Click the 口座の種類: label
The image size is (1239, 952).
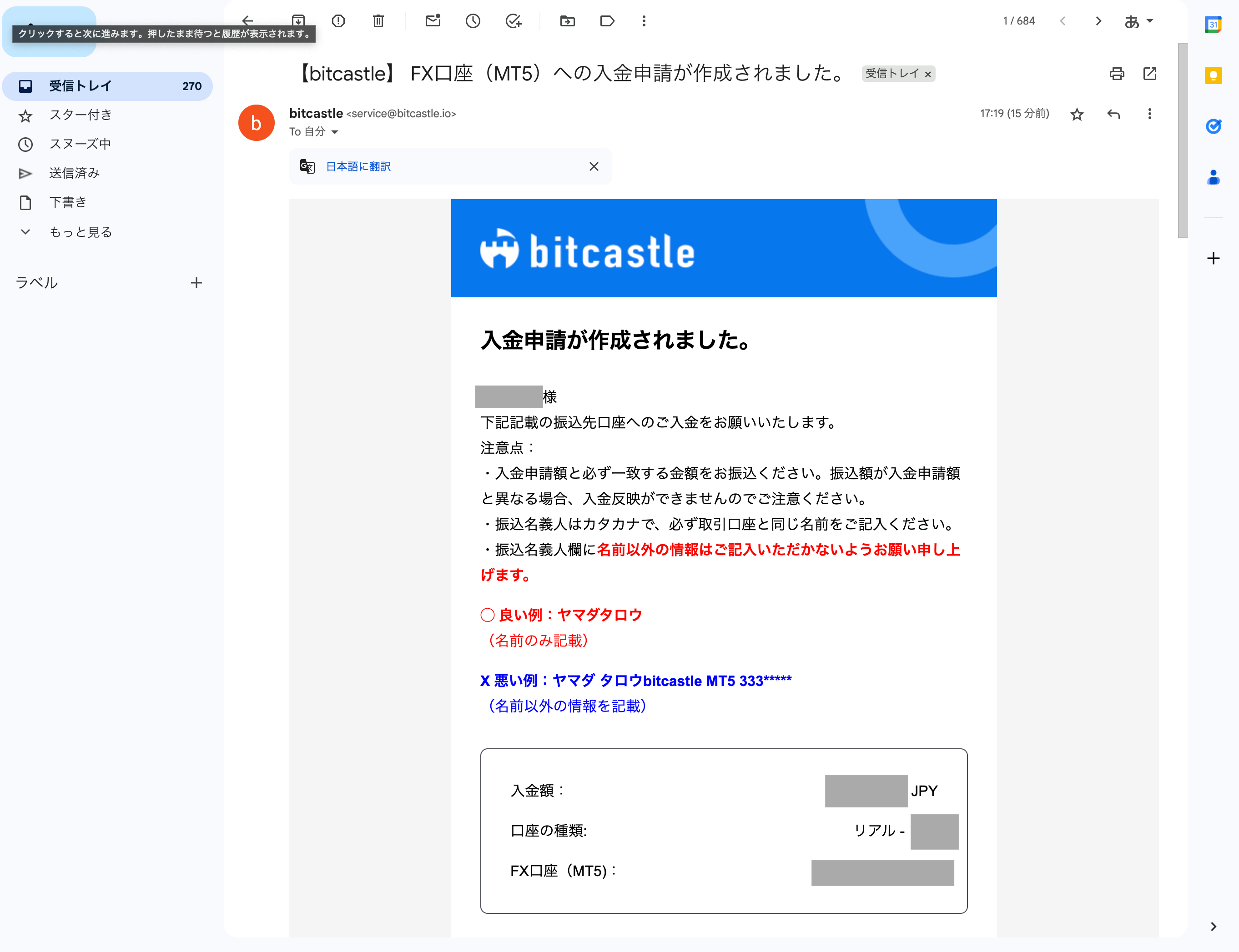(x=549, y=831)
